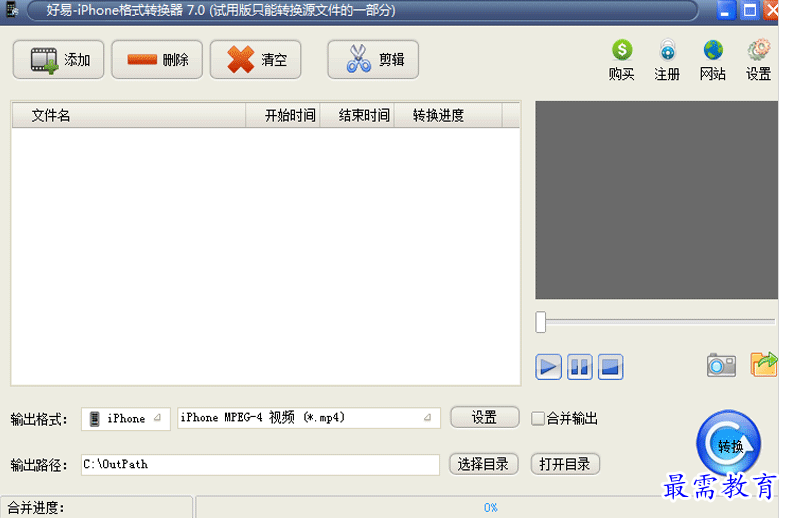Click the 文件名 column header
The image size is (785, 518).
pos(129,116)
